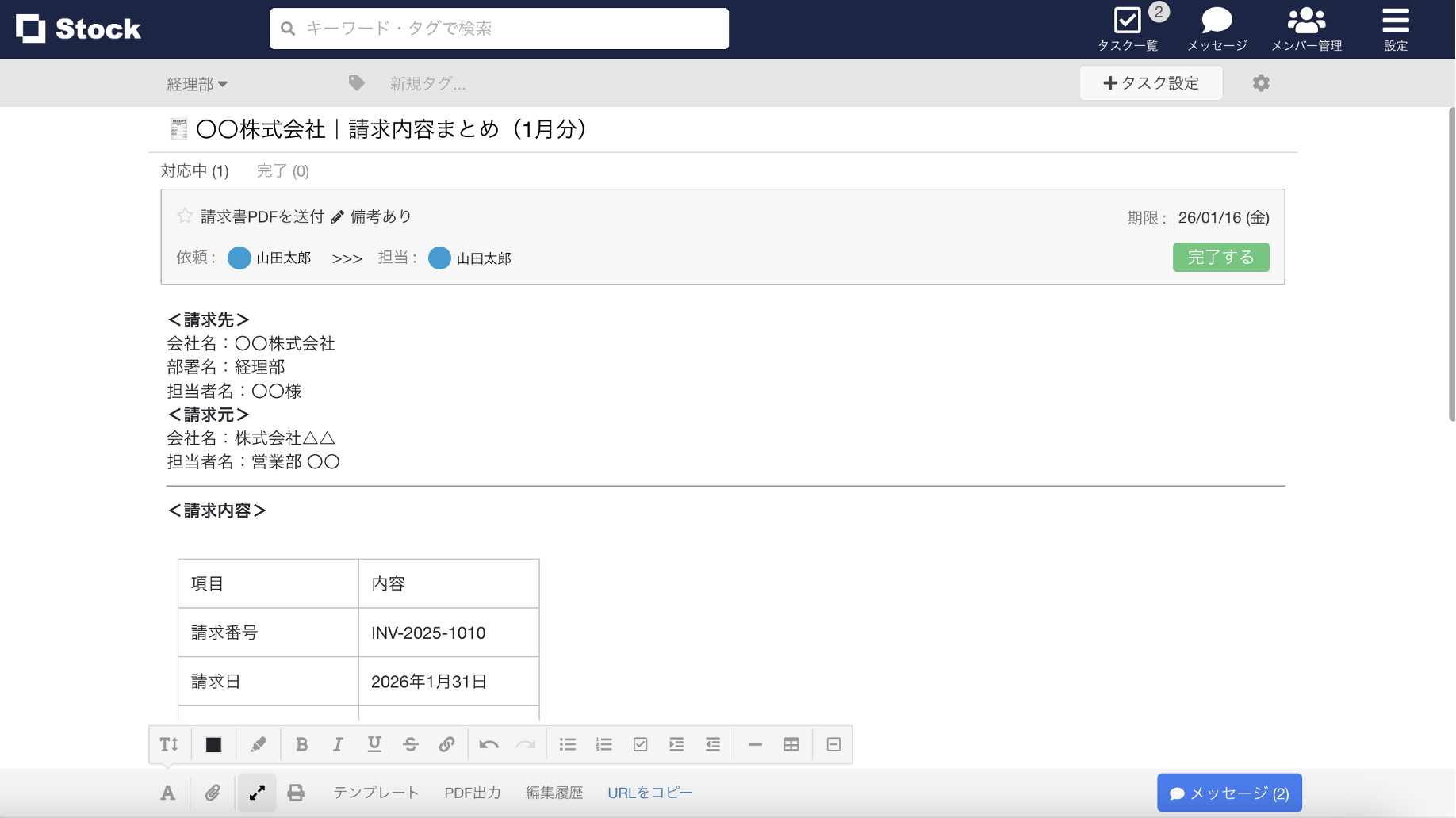1456x818 pixels.
Task: Switch to the 完了 (0) tab
Action: pyautogui.click(x=282, y=170)
